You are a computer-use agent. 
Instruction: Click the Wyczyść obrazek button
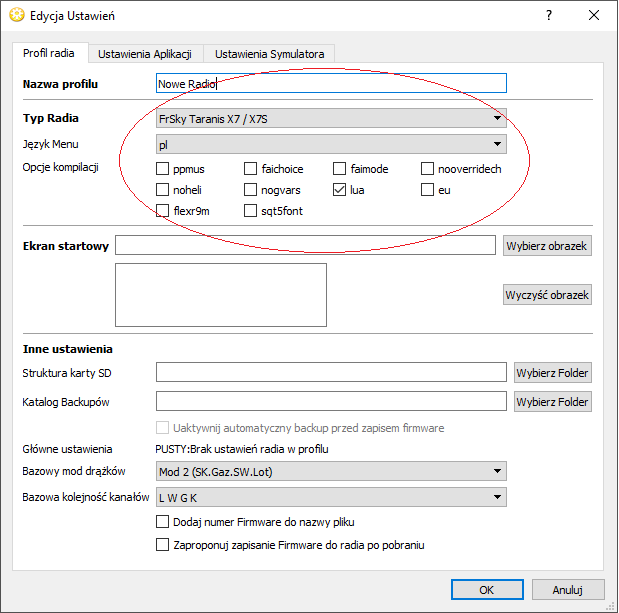[547, 294]
